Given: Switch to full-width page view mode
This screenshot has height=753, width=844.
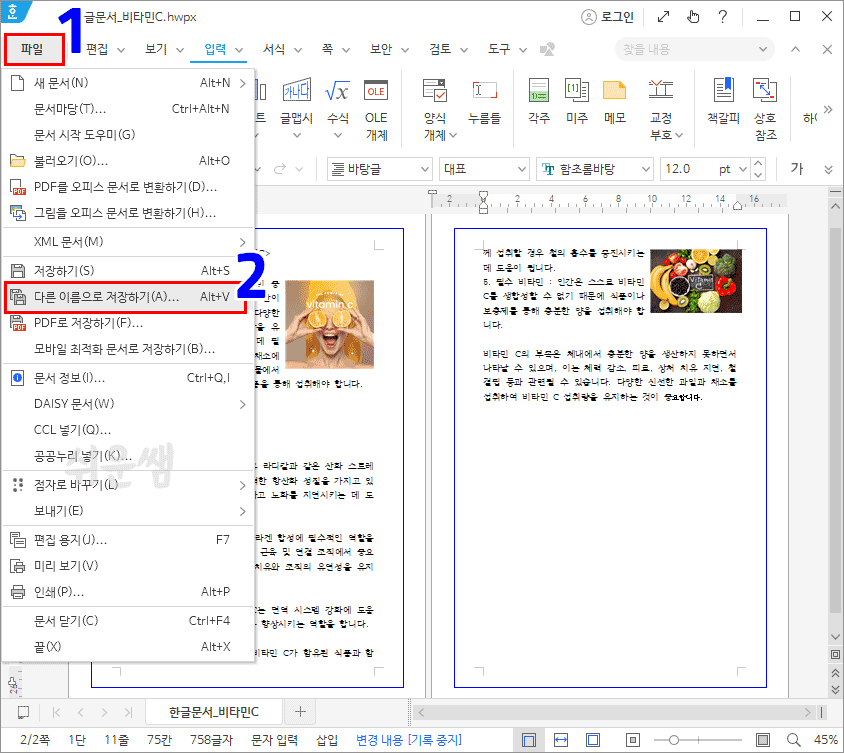Looking at the screenshot, I should tap(528, 738).
